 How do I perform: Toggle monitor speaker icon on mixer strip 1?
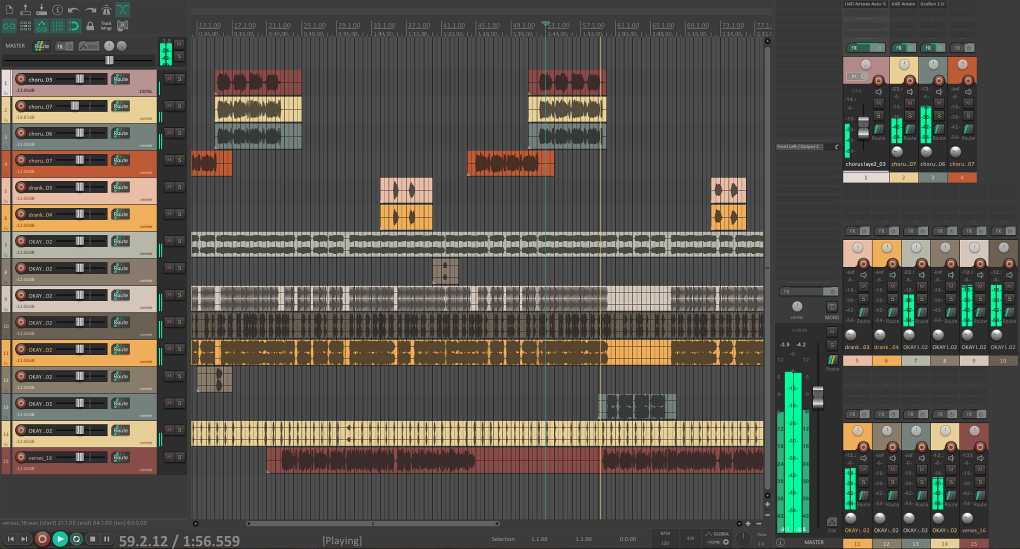pos(879,92)
